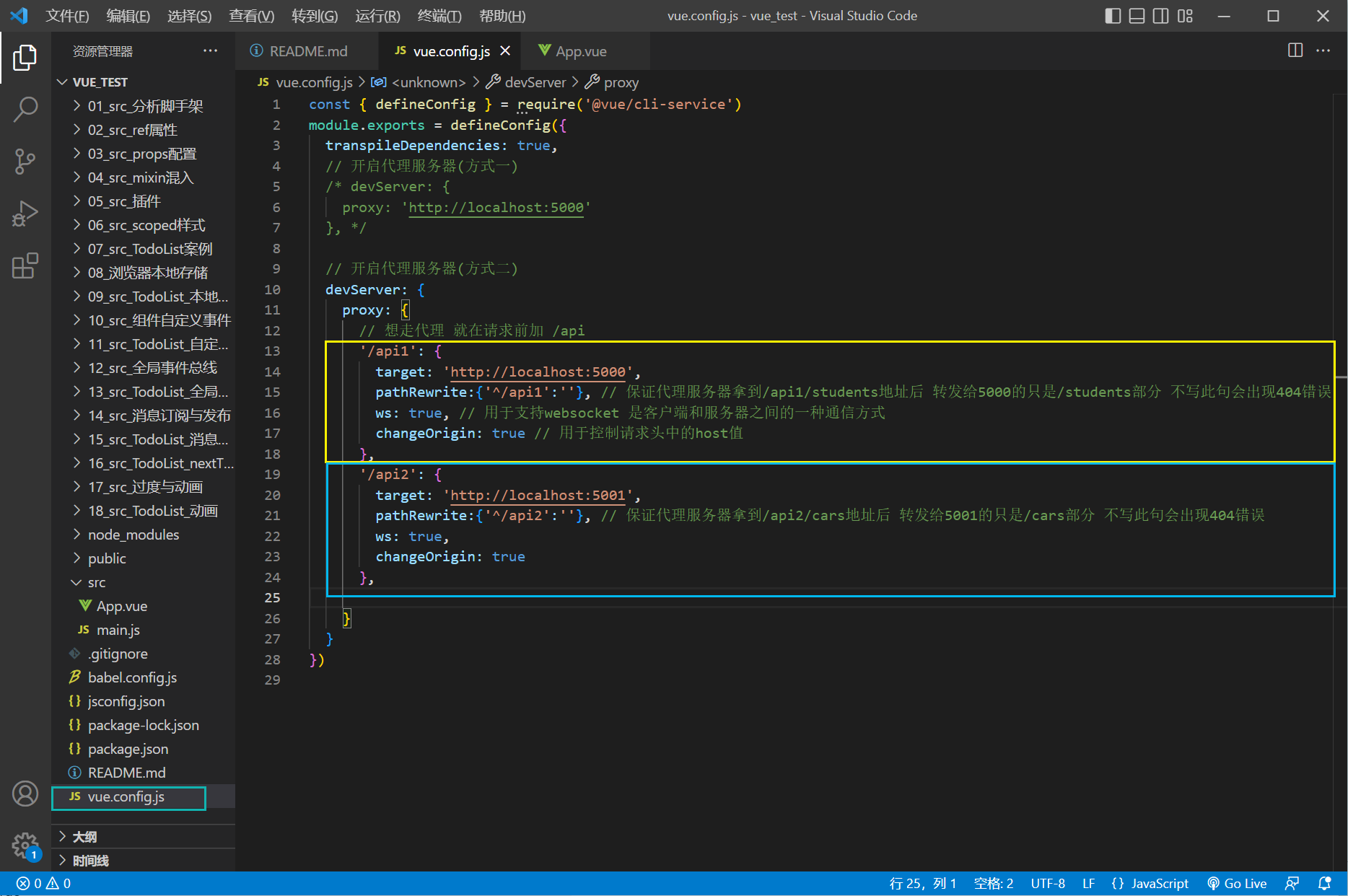Toggle primary side bar layout icon

pos(1113,16)
